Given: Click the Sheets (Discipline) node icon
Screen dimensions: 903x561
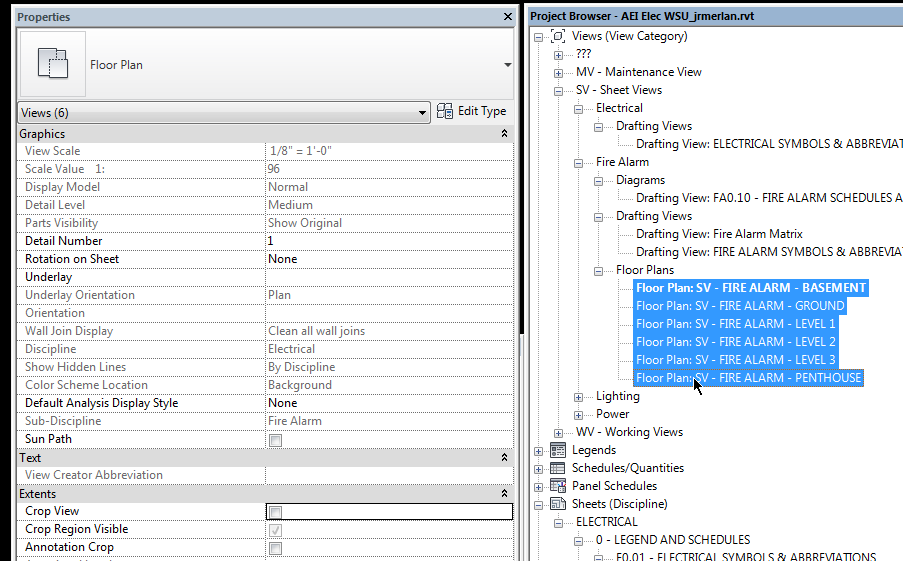Looking at the screenshot, I should 558,504.
